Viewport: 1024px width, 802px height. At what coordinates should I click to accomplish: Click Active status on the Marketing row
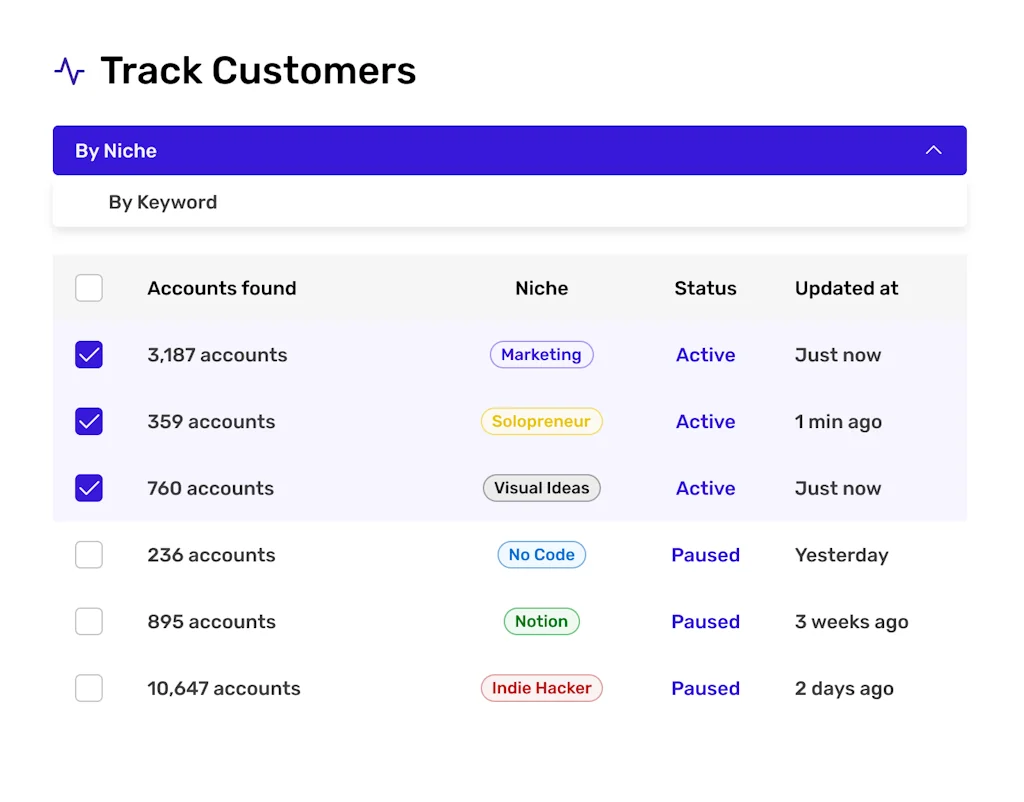(705, 354)
